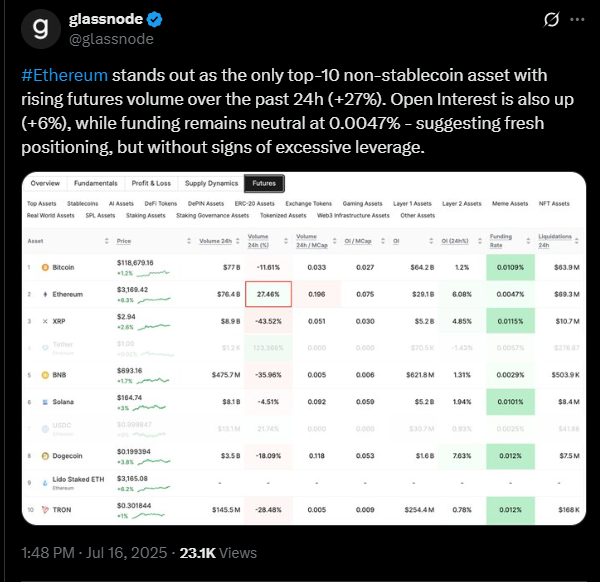Click the #Ethereum hashtag link
Image resolution: width=600 pixels, height=582 pixels.
tap(64, 75)
